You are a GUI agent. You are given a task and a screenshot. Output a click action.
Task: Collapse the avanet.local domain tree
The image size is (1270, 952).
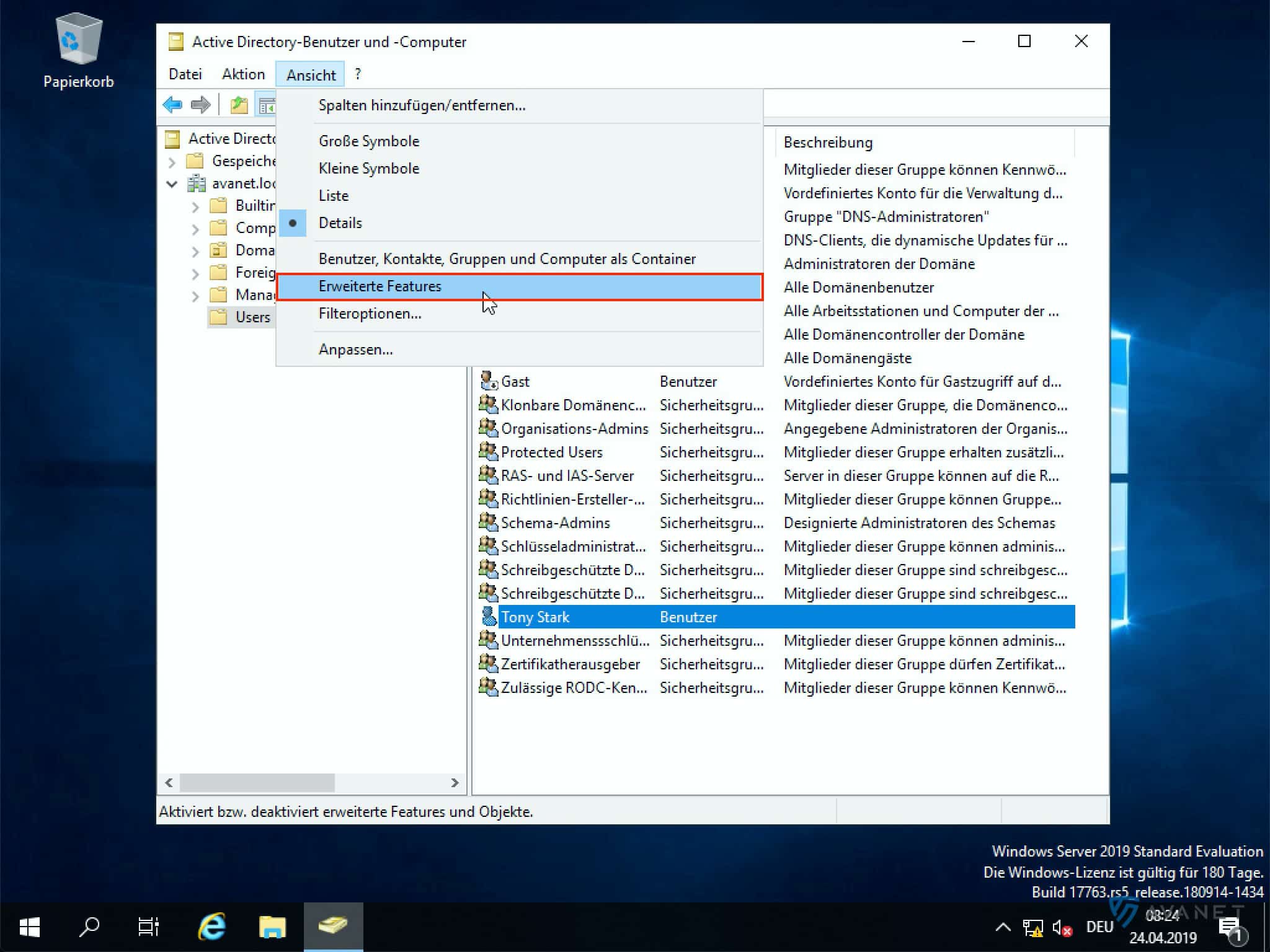pos(172,183)
